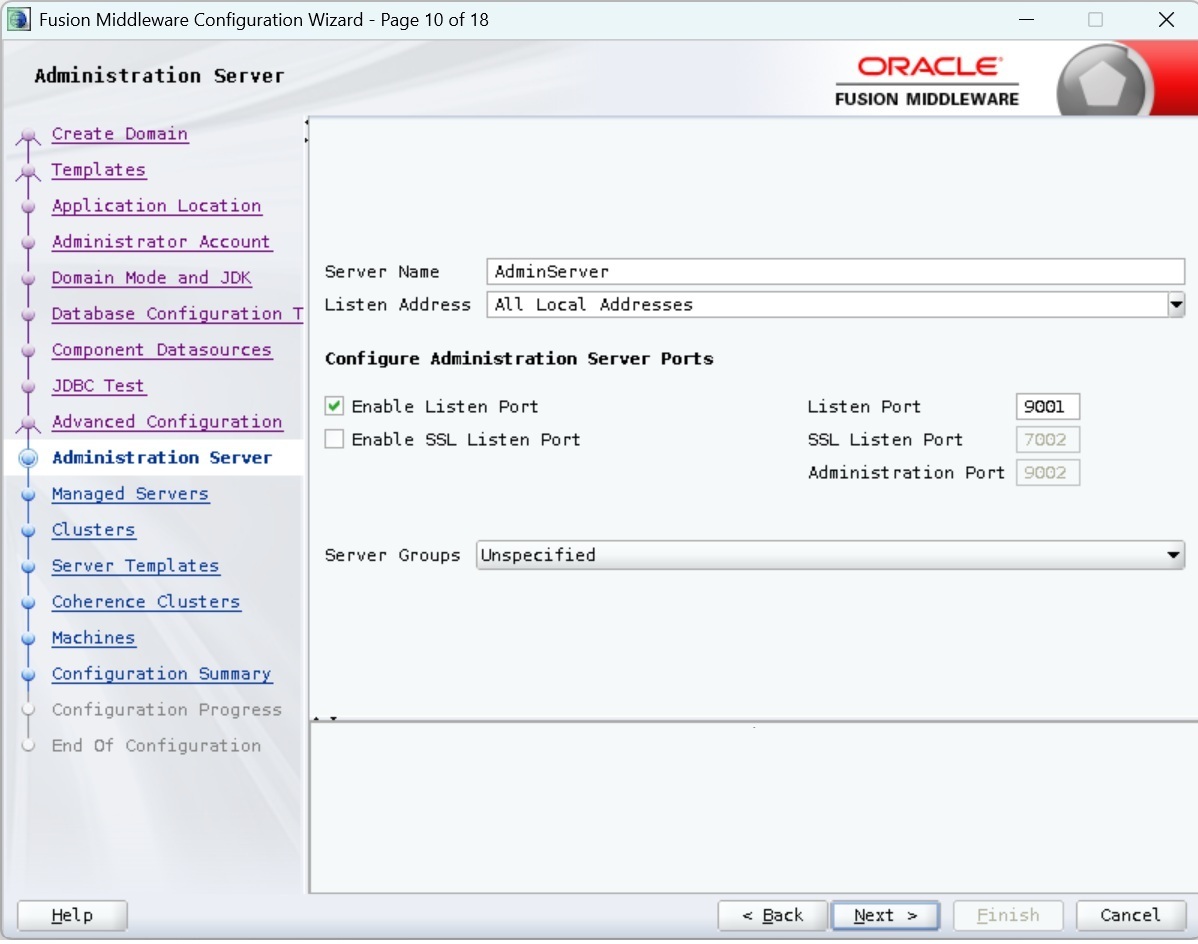Open the Templates step link

pos(99,170)
